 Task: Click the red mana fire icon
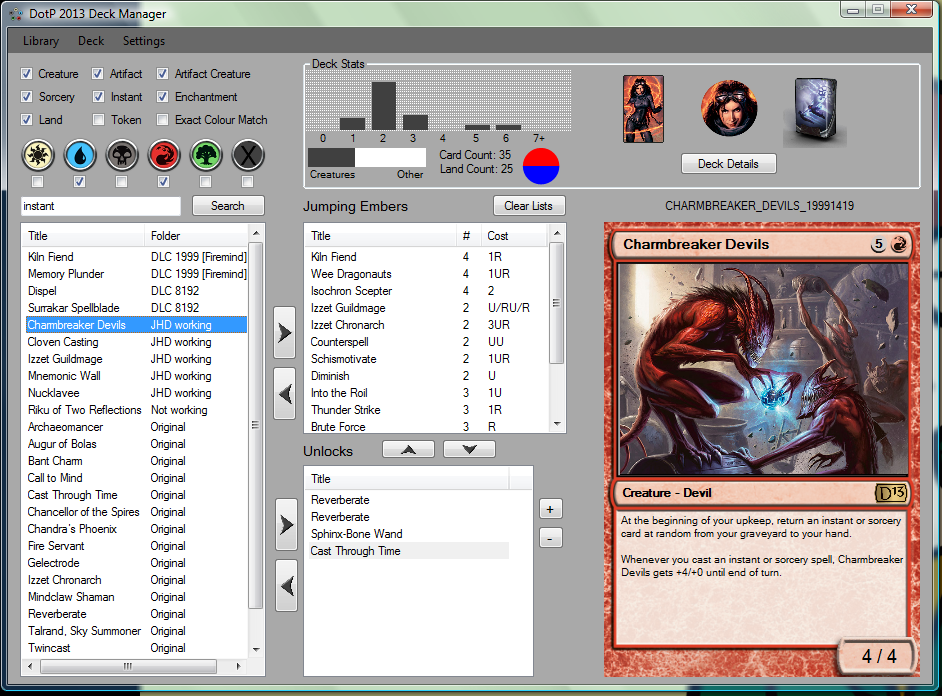tap(163, 155)
